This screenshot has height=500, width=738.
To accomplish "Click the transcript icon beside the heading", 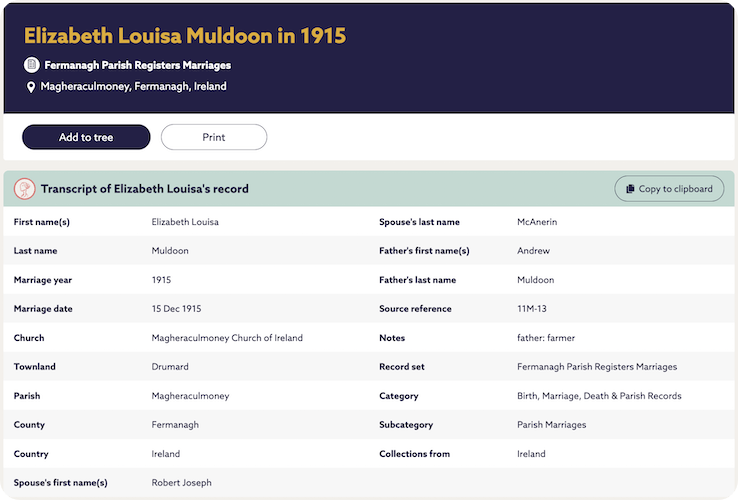I will pos(25,188).
